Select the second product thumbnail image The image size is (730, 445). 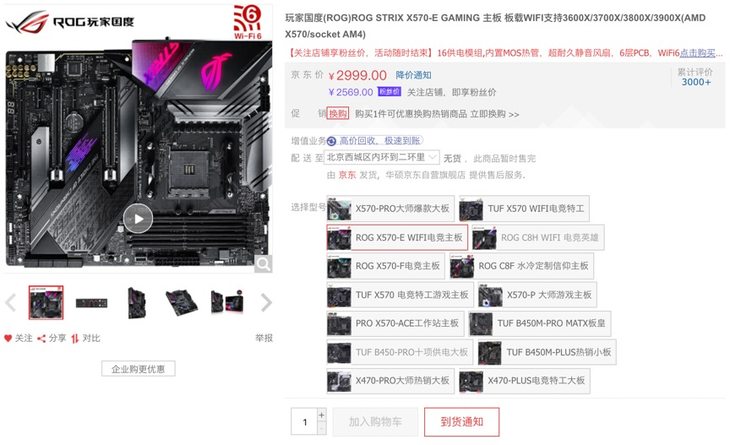[x=91, y=303]
